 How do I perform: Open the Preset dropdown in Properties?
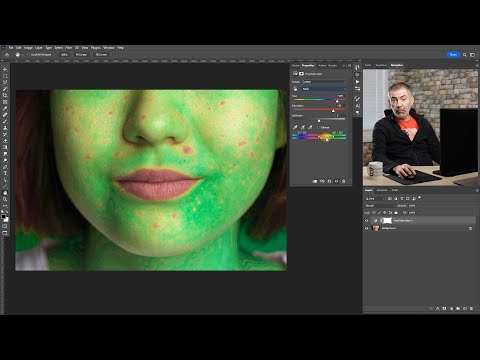[x=324, y=82]
